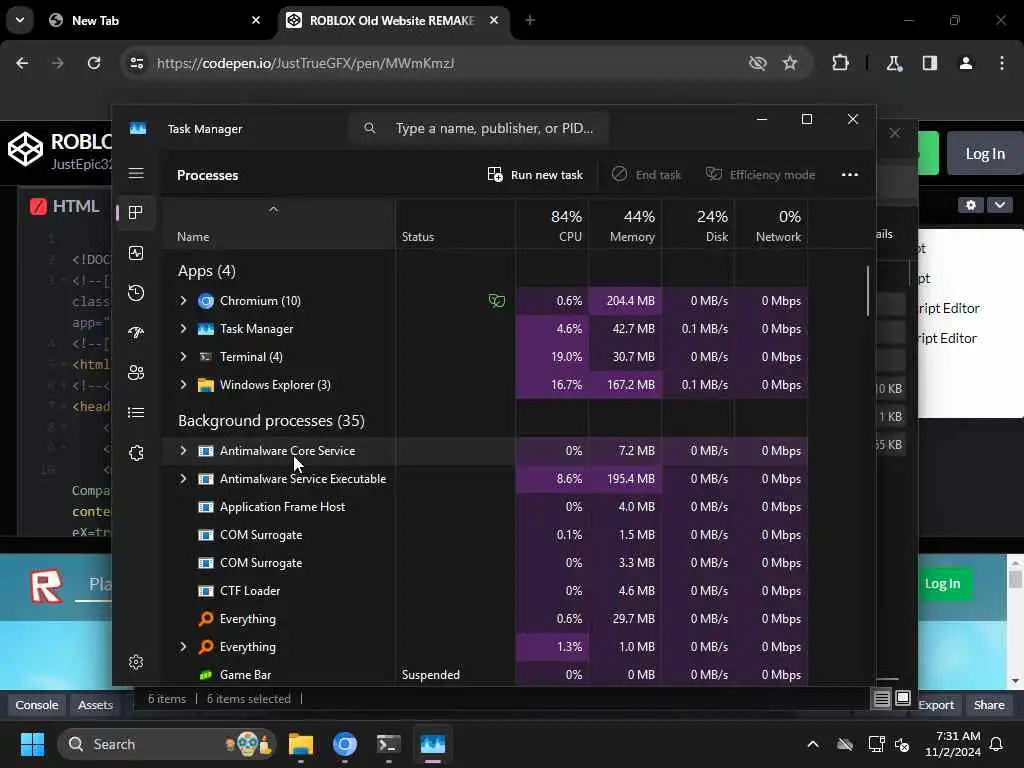Open the browser tab search dropdown
Image resolution: width=1024 pixels, height=768 pixels.
(20, 20)
